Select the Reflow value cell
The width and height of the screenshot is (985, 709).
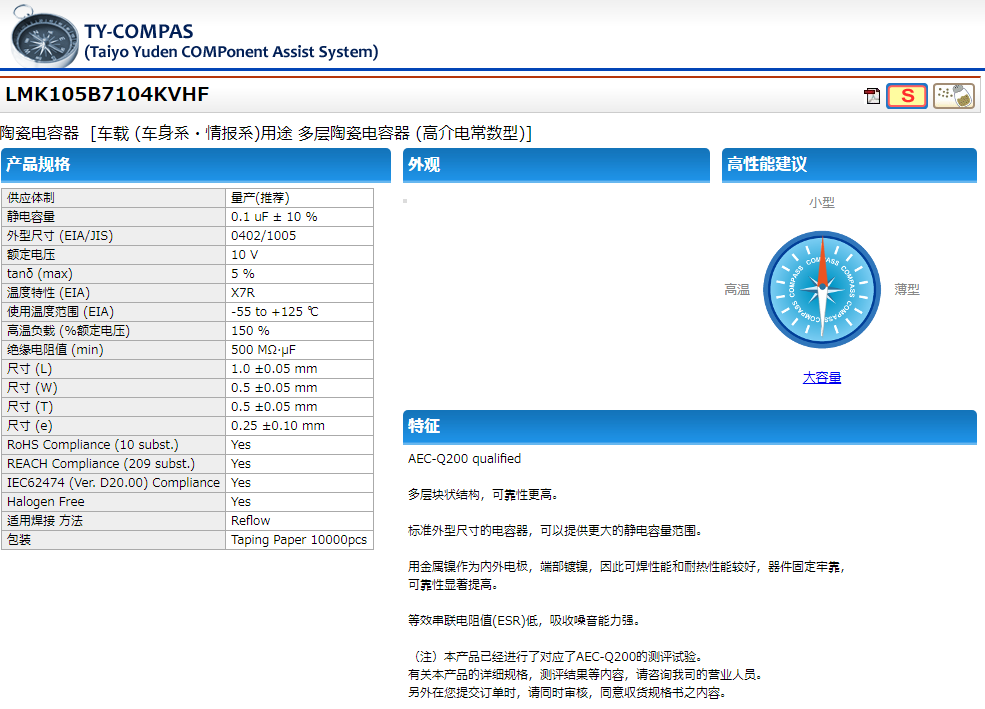tap(299, 521)
